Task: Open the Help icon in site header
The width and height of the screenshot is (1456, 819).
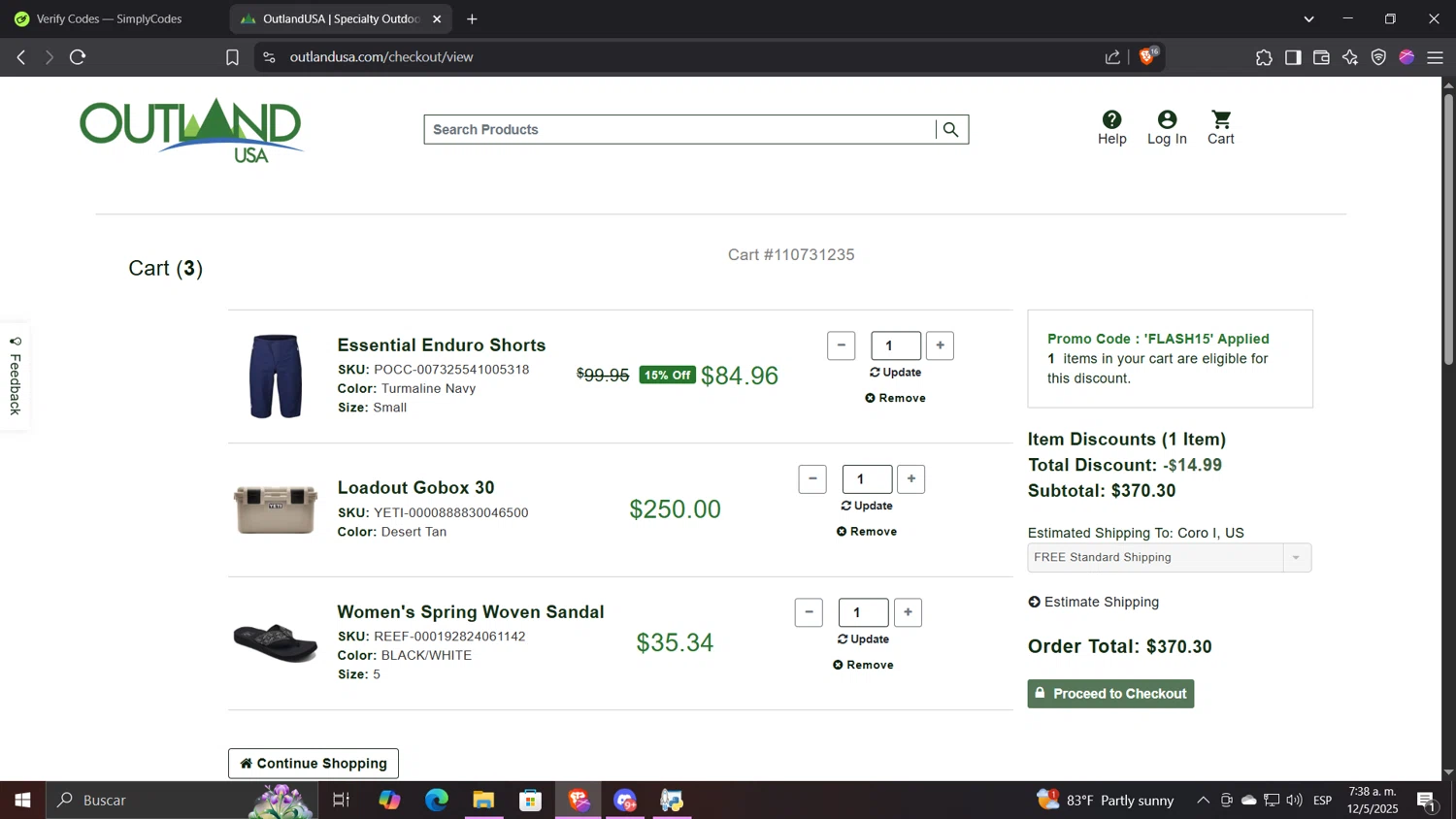Action: (1111, 127)
